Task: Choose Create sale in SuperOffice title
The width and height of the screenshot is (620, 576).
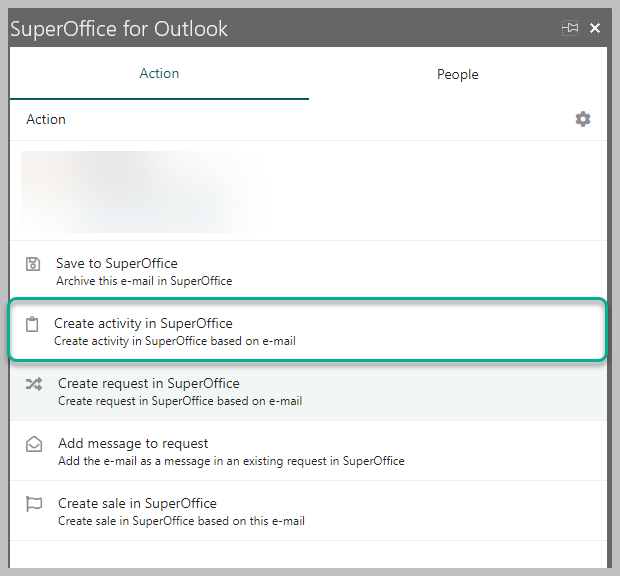Action: pyautogui.click(x=137, y=503)
